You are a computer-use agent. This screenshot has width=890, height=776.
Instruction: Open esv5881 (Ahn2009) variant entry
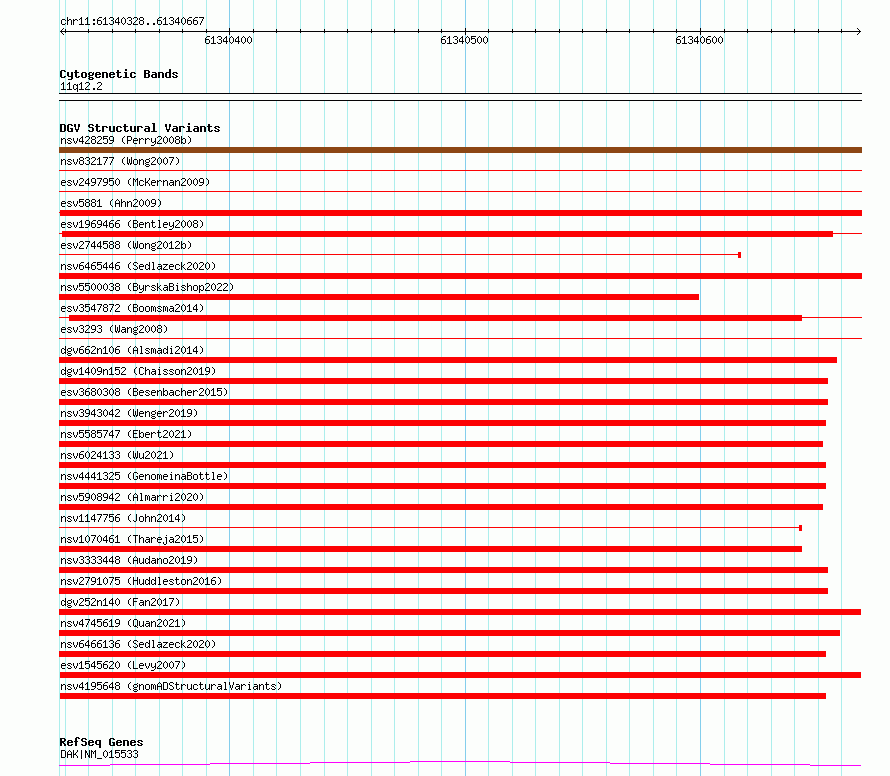pyautogui.click(x=111, y=203)
